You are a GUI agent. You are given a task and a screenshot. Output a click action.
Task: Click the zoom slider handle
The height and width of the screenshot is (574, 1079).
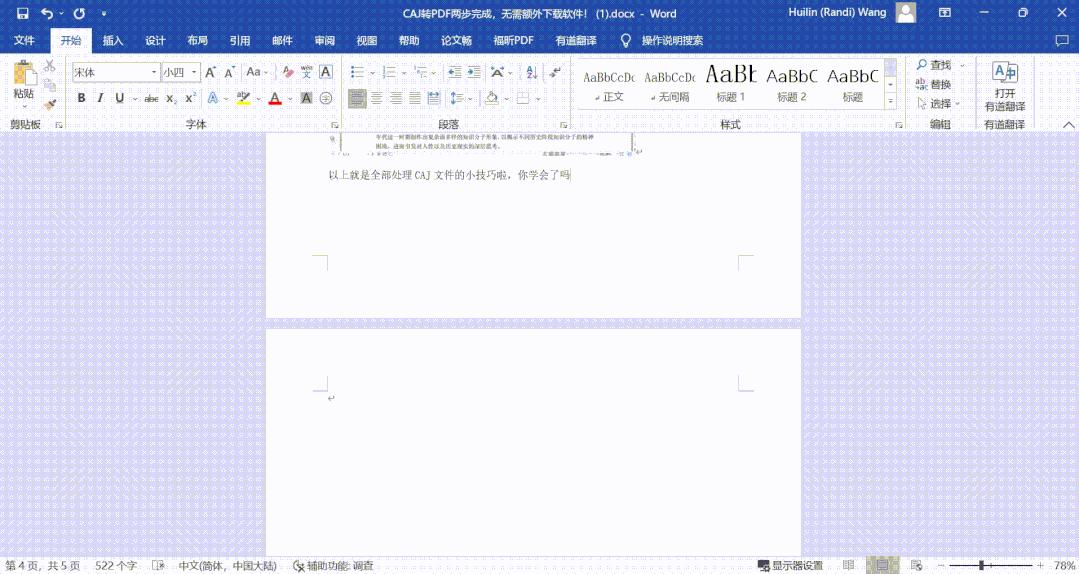click(x=981, y=566)
